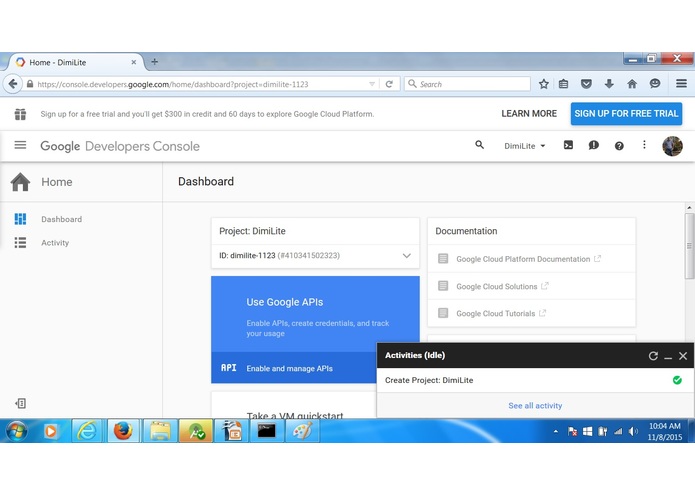Click the gift icon in free trial banner
Image resolution: width=695 pixels, height=494 pixels.
20,114
